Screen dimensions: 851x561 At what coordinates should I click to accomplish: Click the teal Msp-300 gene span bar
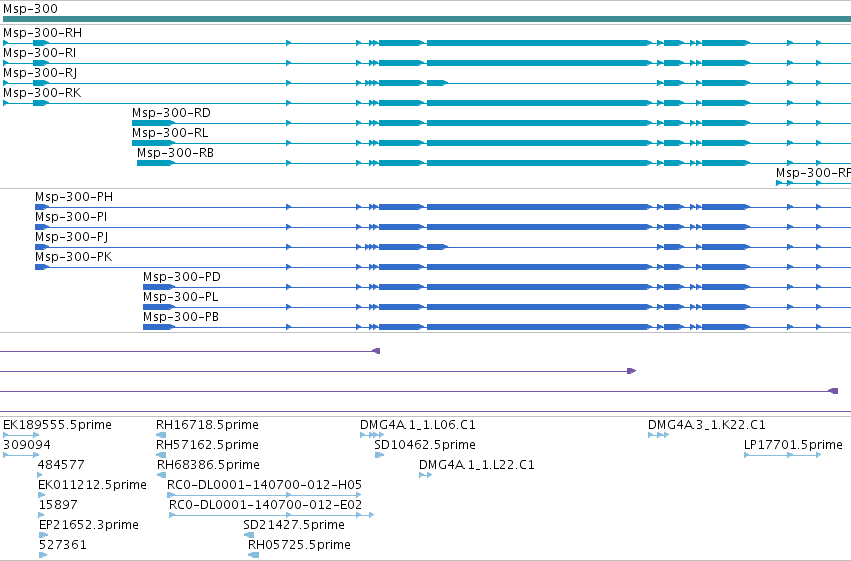tap(427, 19)
